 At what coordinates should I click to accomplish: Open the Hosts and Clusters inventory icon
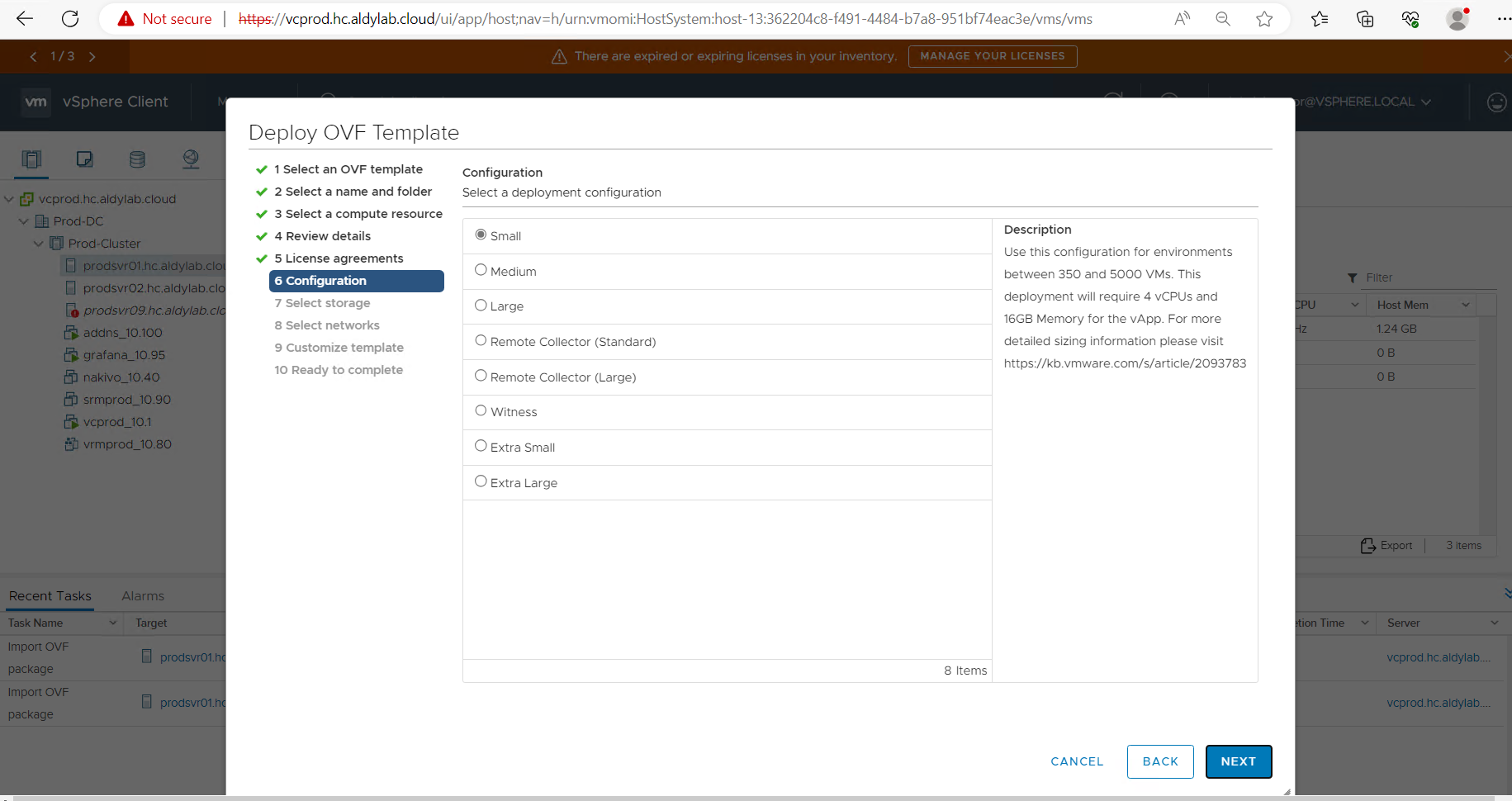coord(32,159)
